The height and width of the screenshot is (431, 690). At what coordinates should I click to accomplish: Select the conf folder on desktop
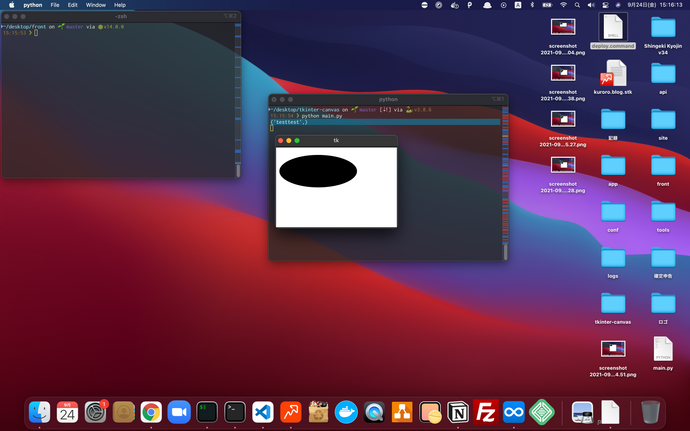click(613, 216)
